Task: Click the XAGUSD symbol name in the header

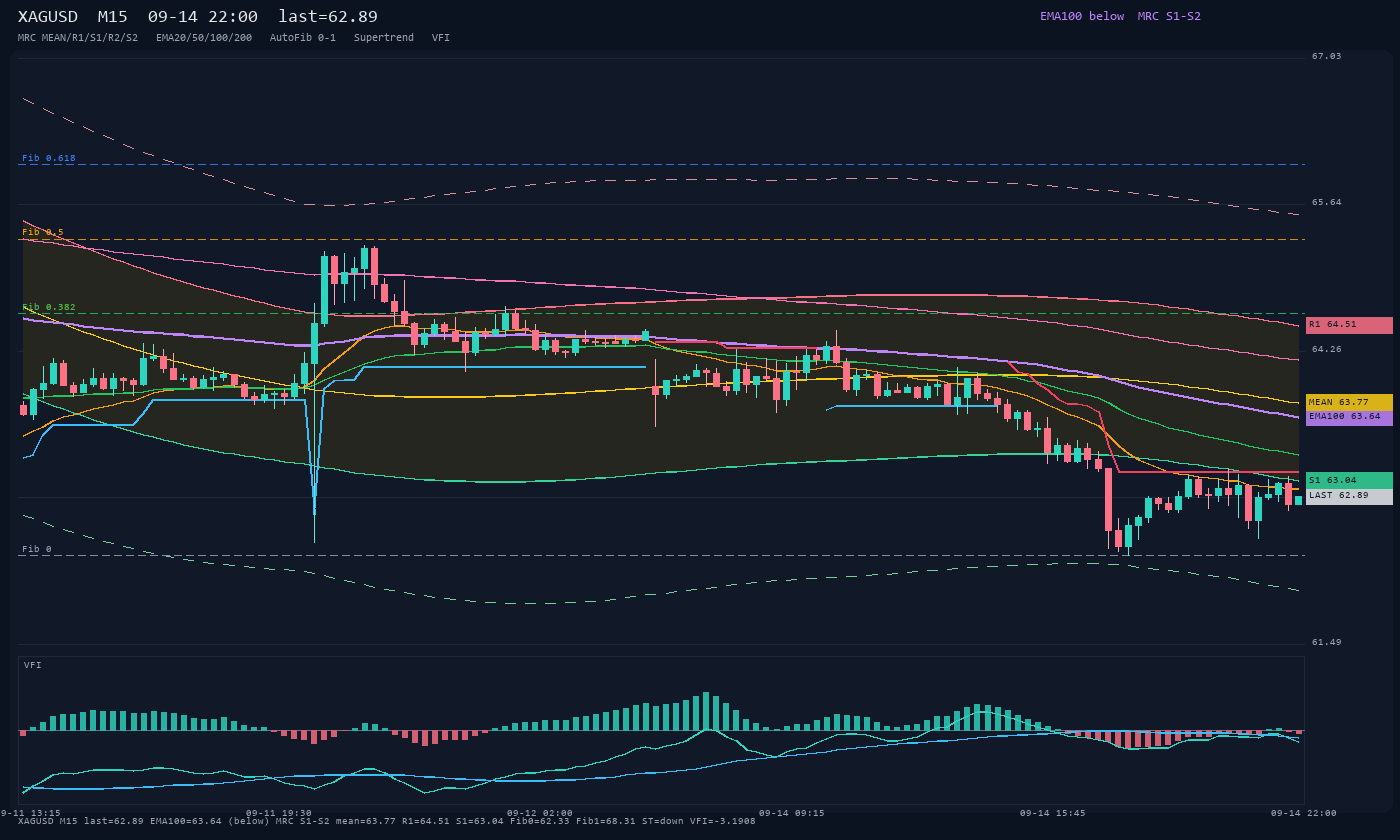Action: click(x=48, y=17)
